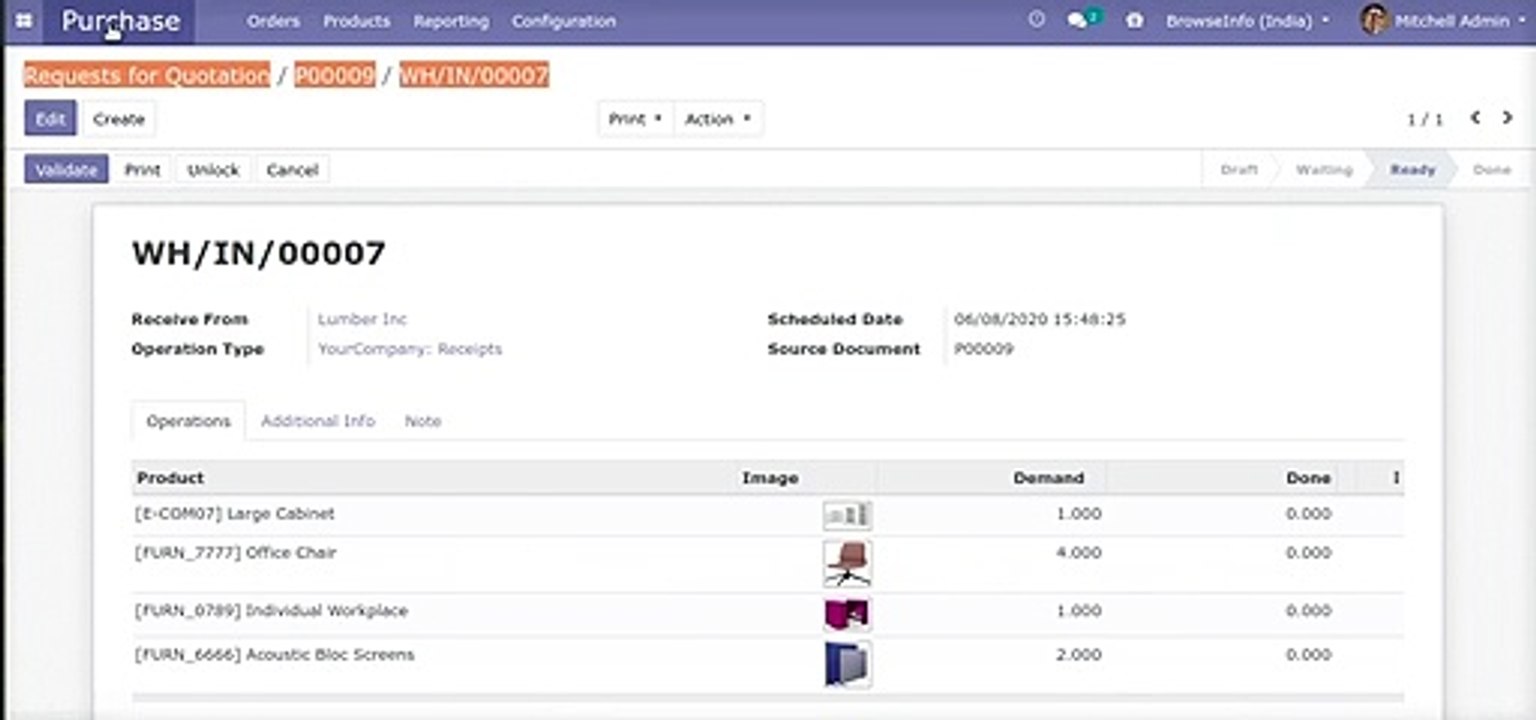Open BrowseInfo (India) company switcher
The image size is (1536, 720).
point(1248,20)
